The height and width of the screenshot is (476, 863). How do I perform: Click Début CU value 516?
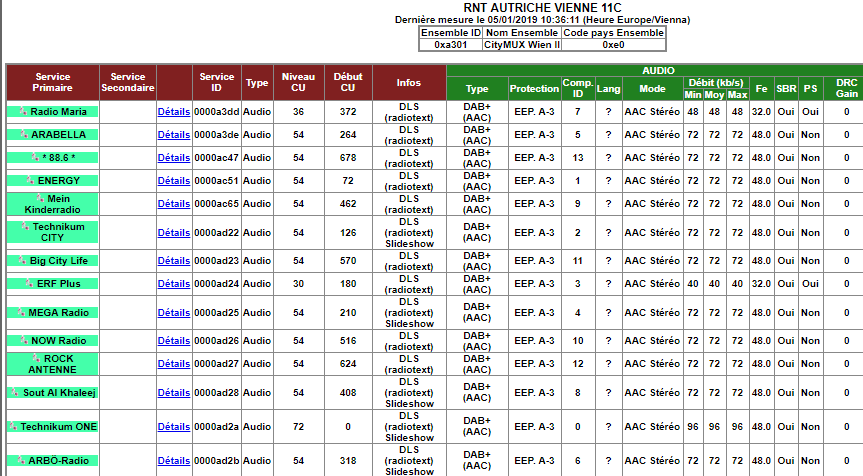348,341
